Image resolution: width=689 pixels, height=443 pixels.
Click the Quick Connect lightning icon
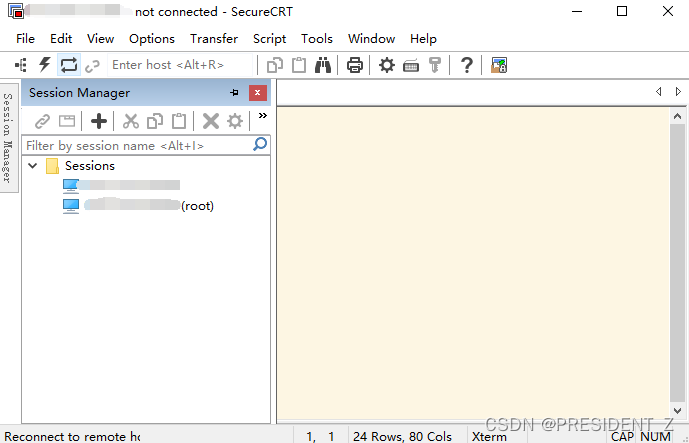44,65
